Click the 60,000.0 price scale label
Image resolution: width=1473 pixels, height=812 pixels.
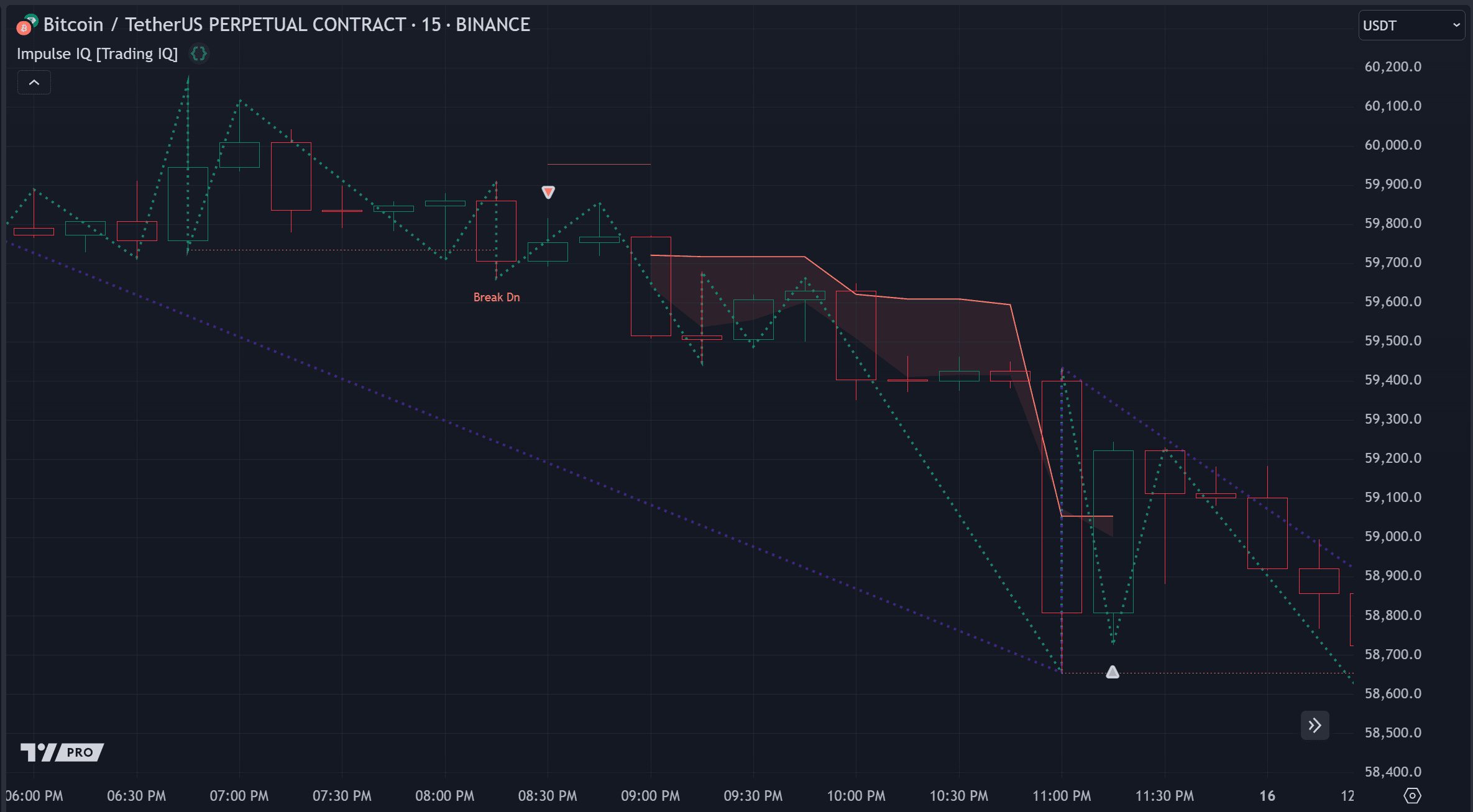click(x=1393, y=145)
